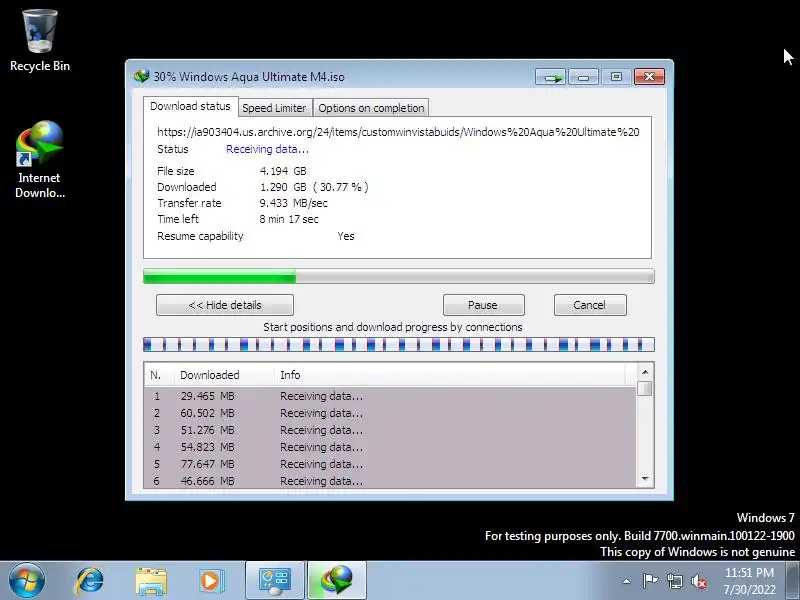The image size is (800, 600).
Task: Open the Speed Limiter tab
Action: pos(274,108)
